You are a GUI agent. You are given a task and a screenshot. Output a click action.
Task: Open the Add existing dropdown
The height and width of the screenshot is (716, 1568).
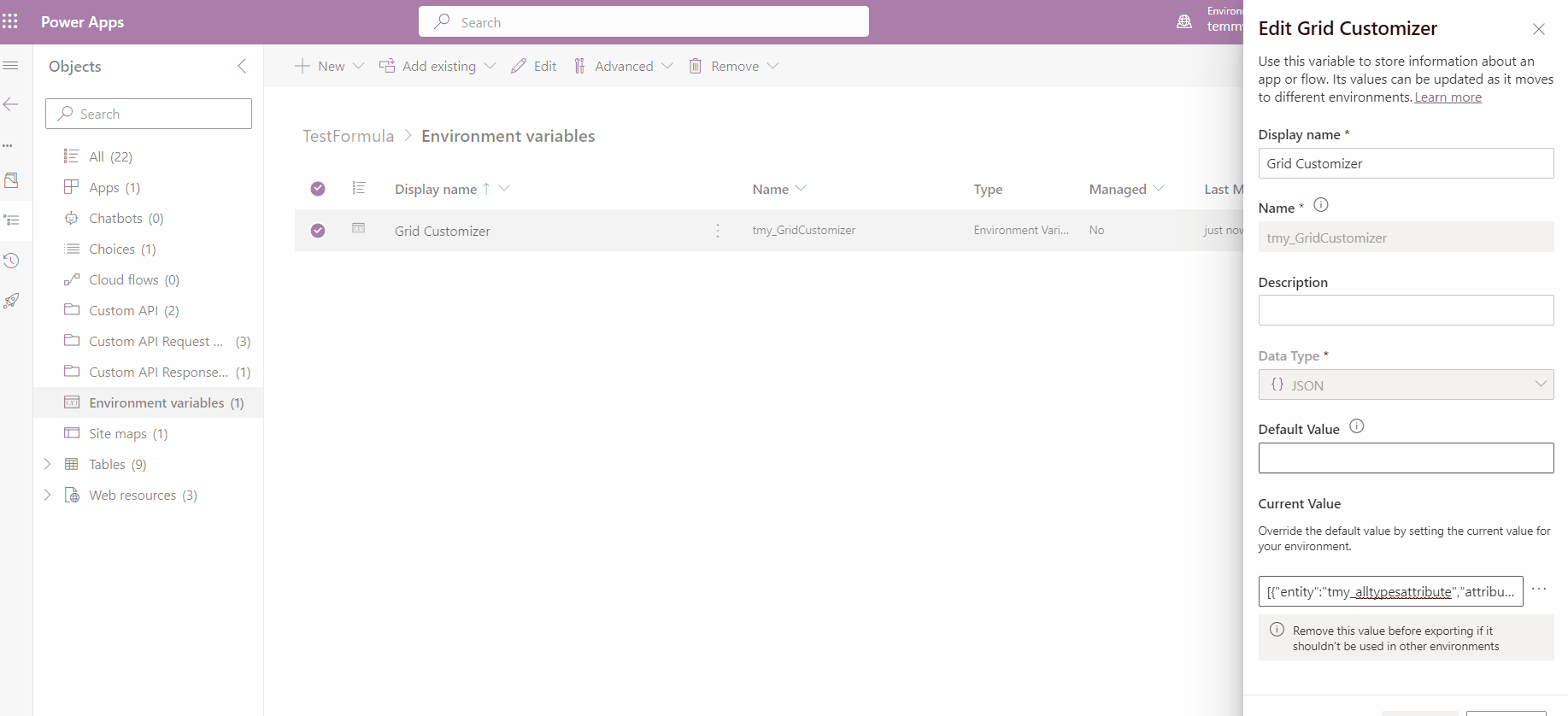[x=437, y=66]
